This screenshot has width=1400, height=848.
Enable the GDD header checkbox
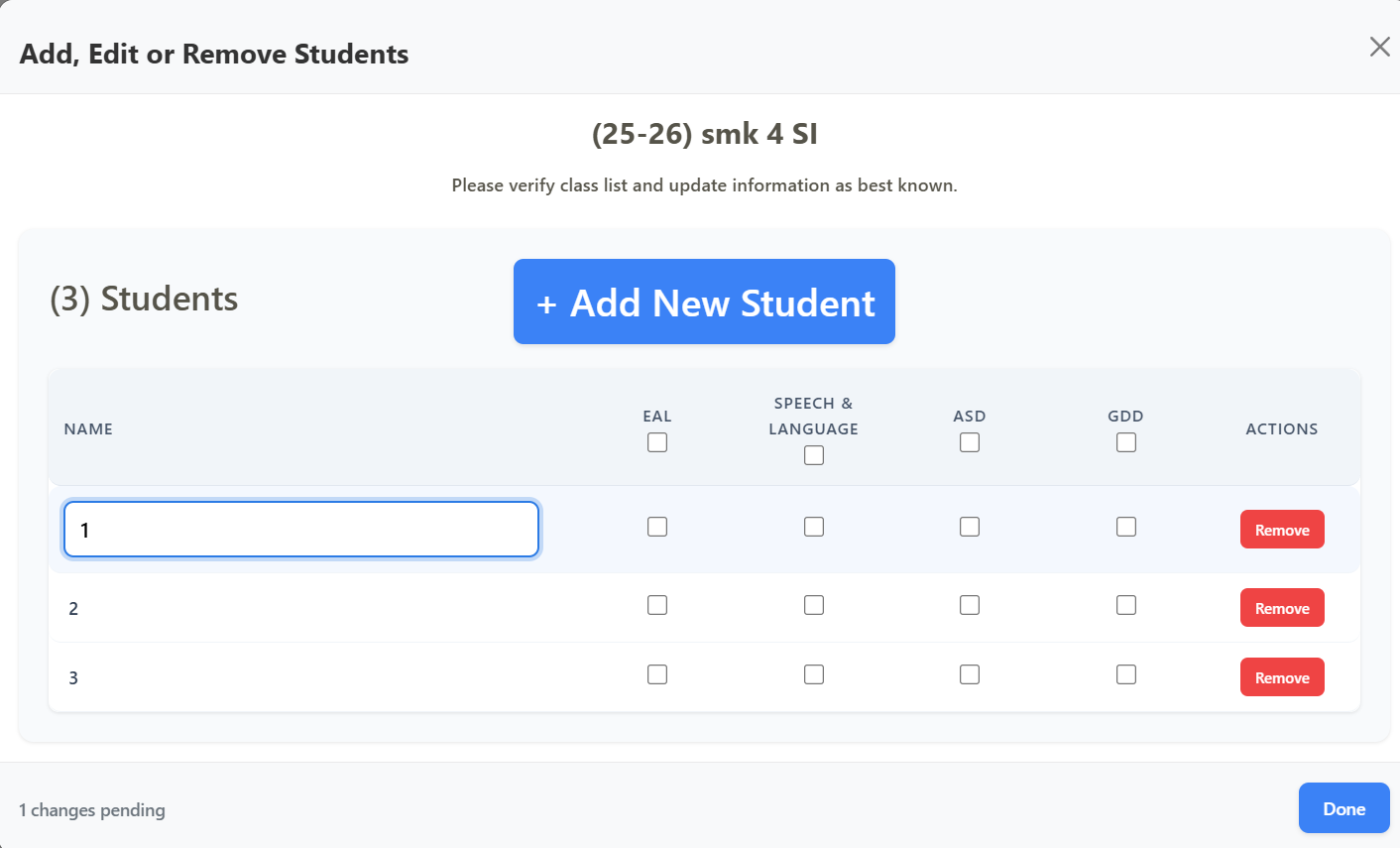(x=1126, y=442)
